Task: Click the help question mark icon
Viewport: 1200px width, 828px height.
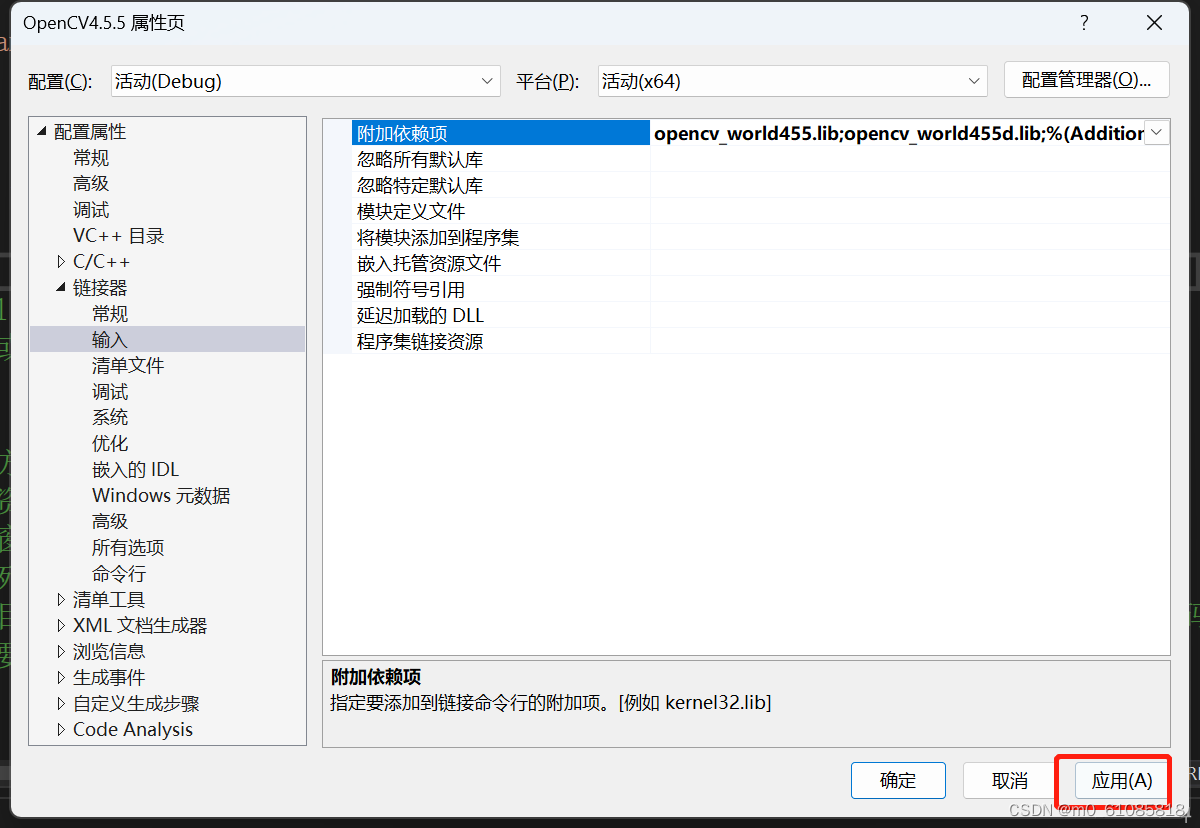Action: click(x=1084, y=23)
